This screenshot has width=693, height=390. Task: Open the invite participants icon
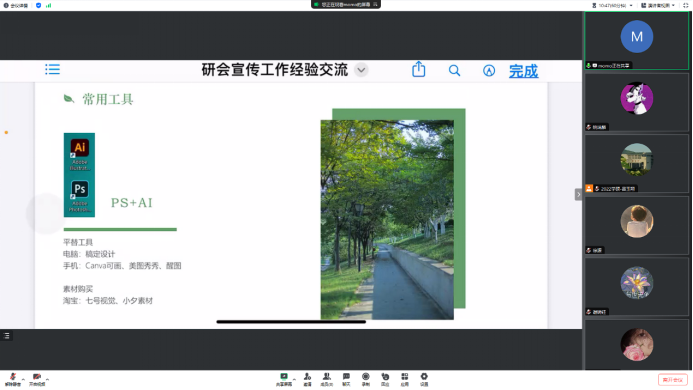tap(307, 379)
